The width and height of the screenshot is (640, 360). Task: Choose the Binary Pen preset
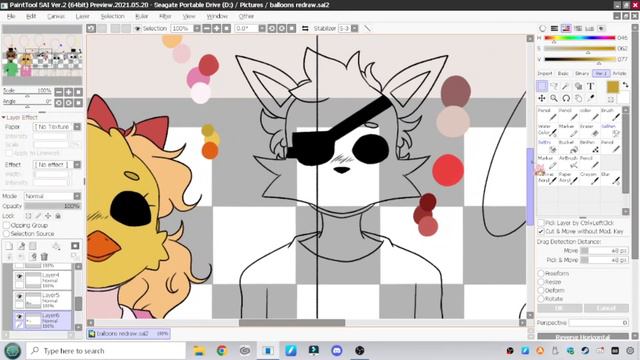click(x=590, y=147)
